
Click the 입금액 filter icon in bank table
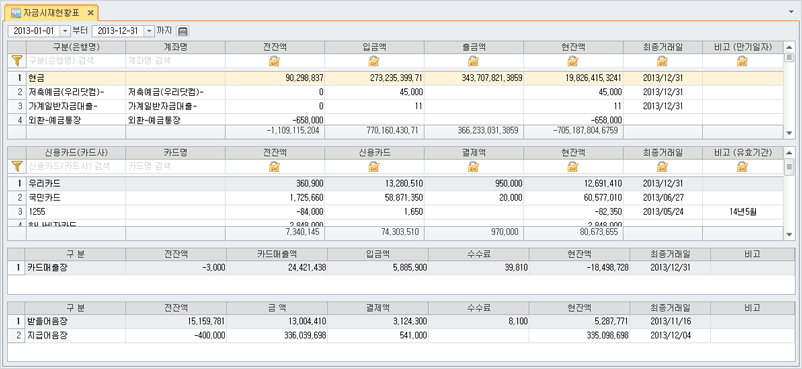pos(374,61)
